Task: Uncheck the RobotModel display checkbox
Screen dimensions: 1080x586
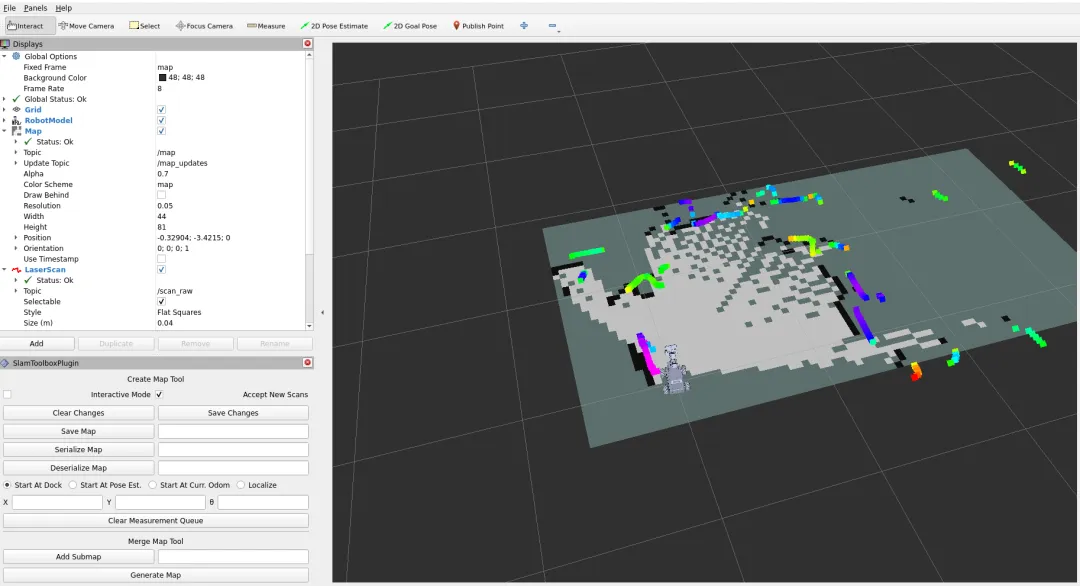Action: [162, 120]
